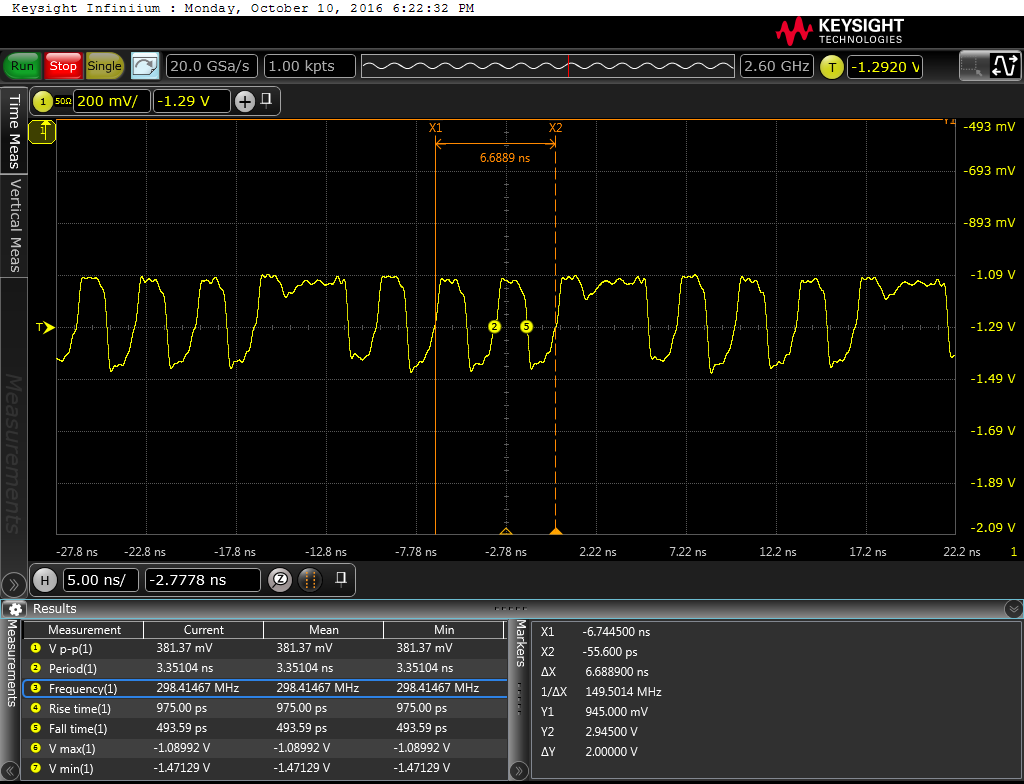Click the X1 value -6.744500 ns
This screenshot has width=1024, height=784.
pyautogui.click(x=616, y=632)
